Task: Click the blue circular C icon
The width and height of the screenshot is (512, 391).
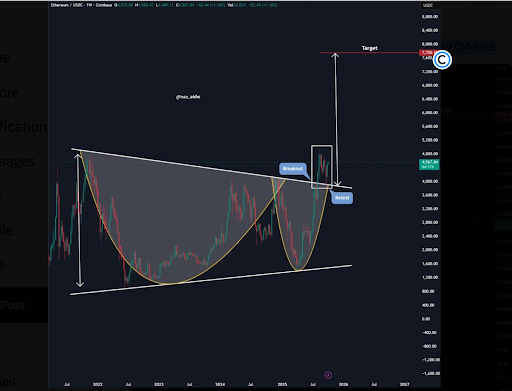Action: click(442, 60)
